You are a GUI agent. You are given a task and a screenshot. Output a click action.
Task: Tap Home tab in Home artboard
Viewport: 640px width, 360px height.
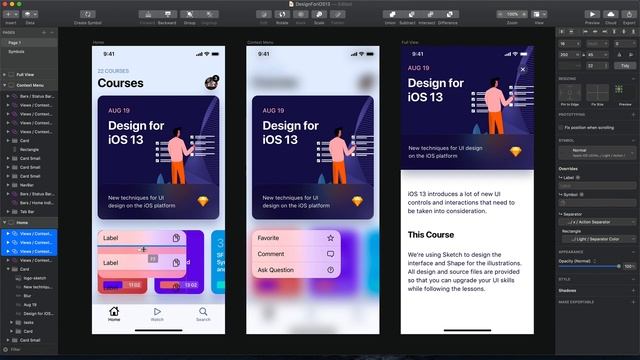click(x=114, y=314)
